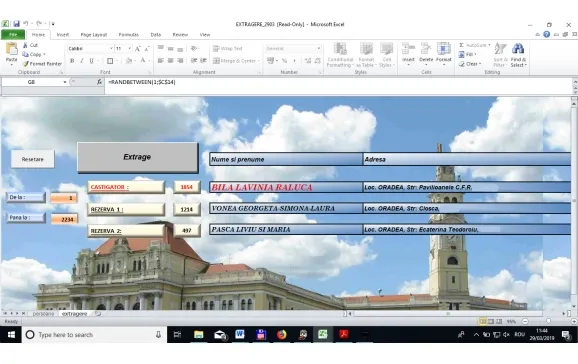Viewport: 578px width, 364px height.
Task: Click the Insert Function fx button
Action: click(99, 82)
